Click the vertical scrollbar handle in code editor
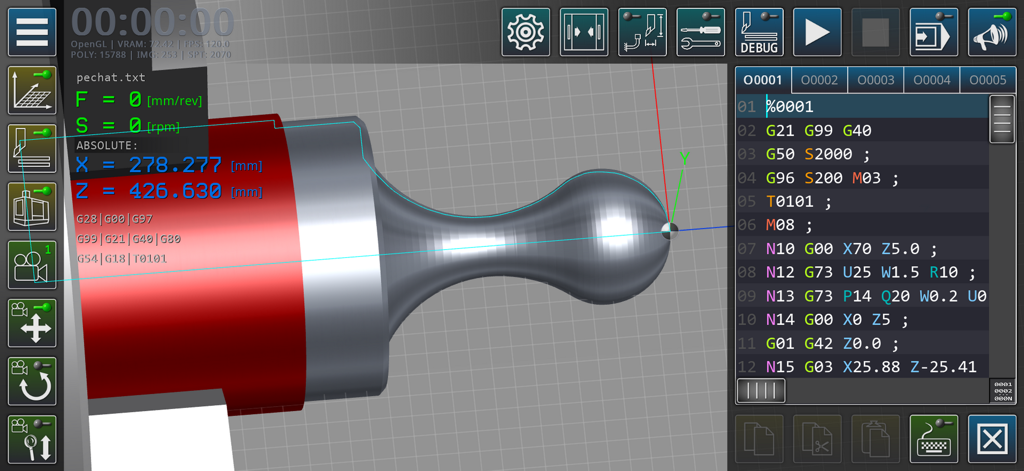 click(x=1001, y=120)
